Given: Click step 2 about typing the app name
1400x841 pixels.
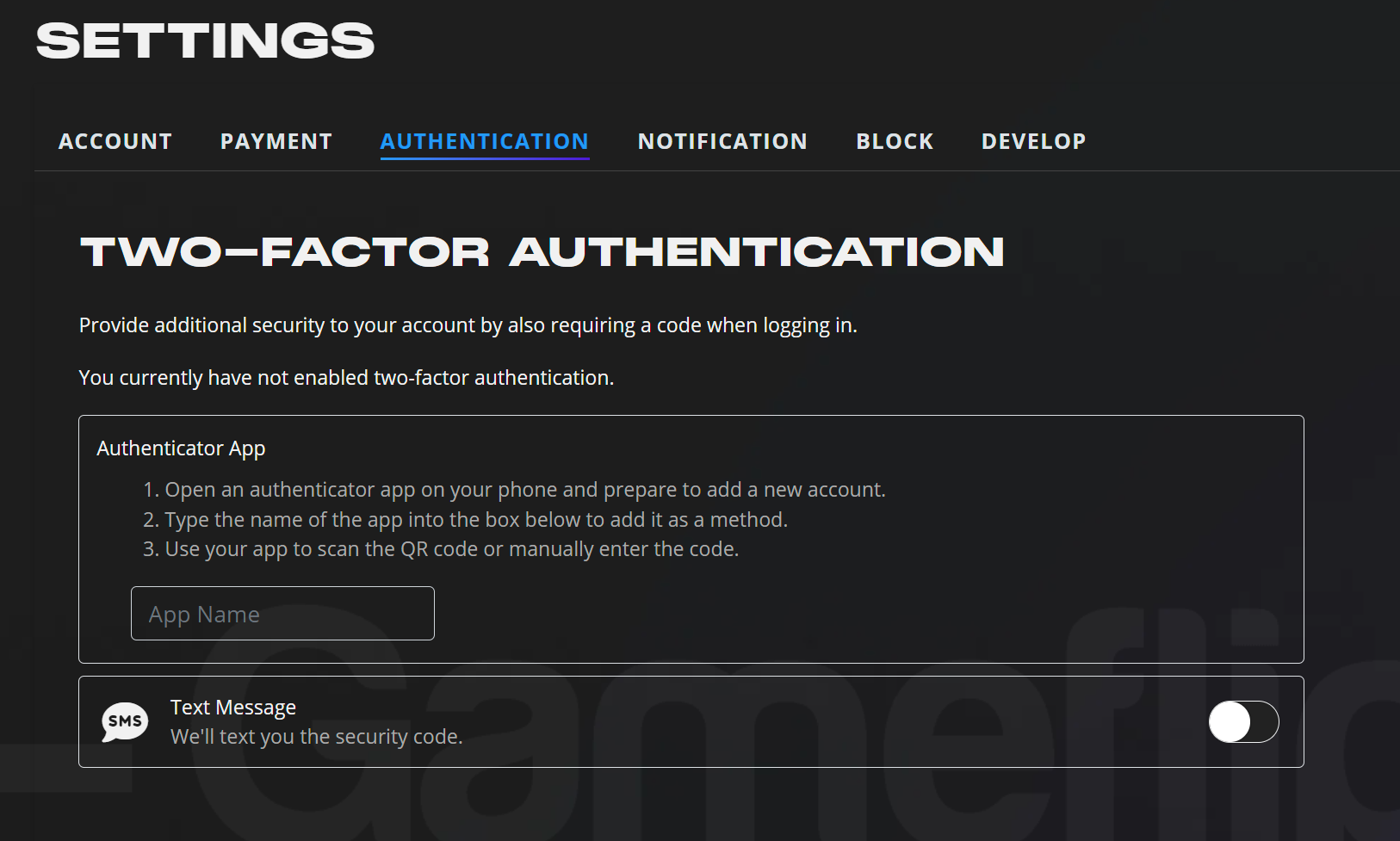Looking at the screenshot, I should point(475,520).
